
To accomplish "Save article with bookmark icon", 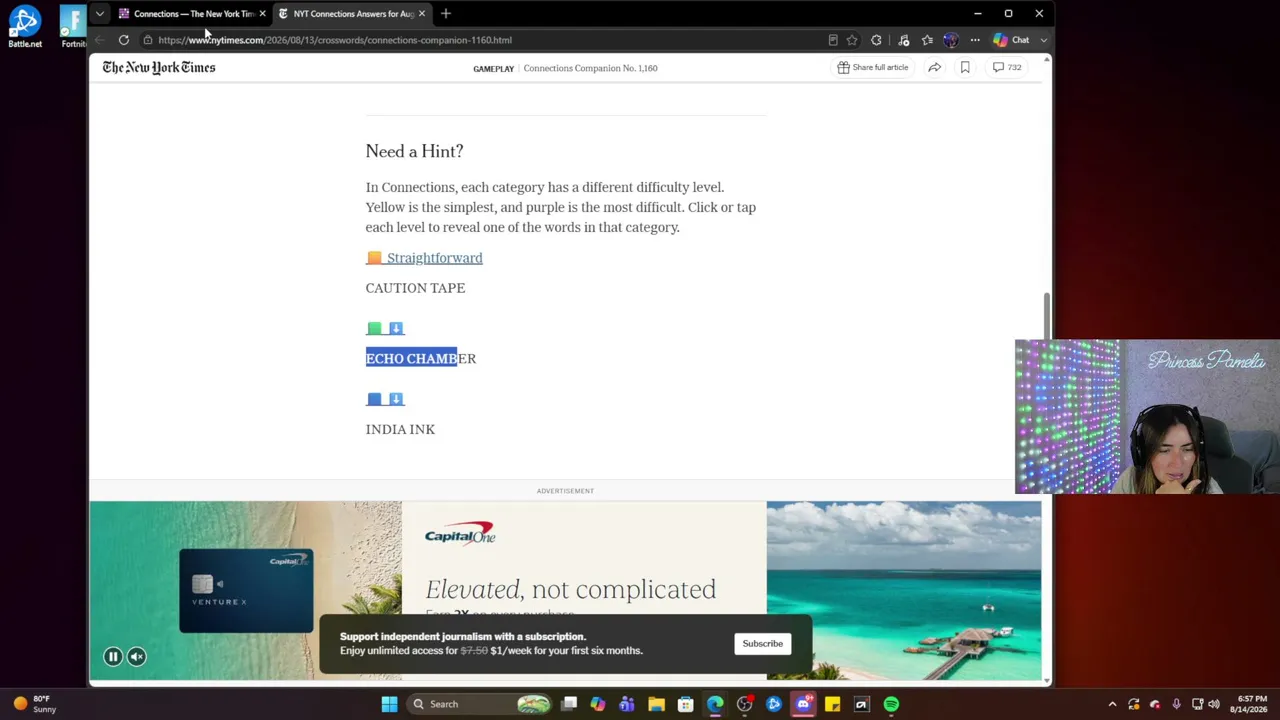I will point(965,67).
